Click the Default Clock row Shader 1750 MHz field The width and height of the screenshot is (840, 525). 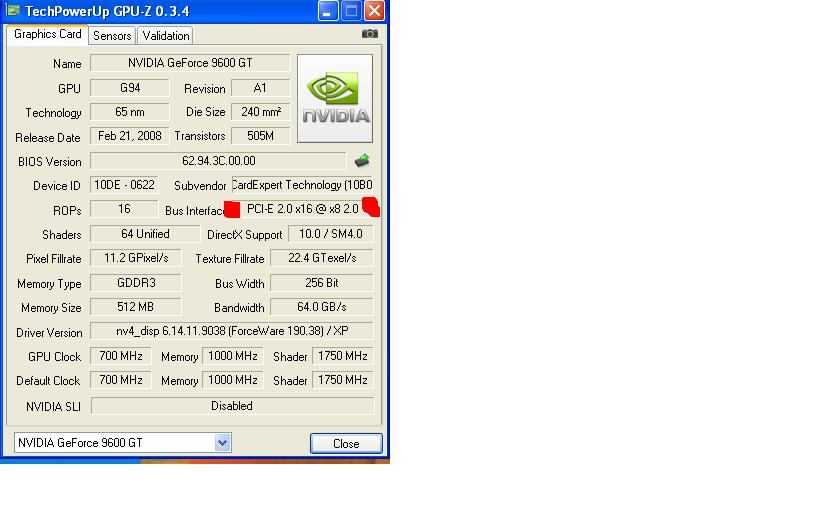point(343,380)
